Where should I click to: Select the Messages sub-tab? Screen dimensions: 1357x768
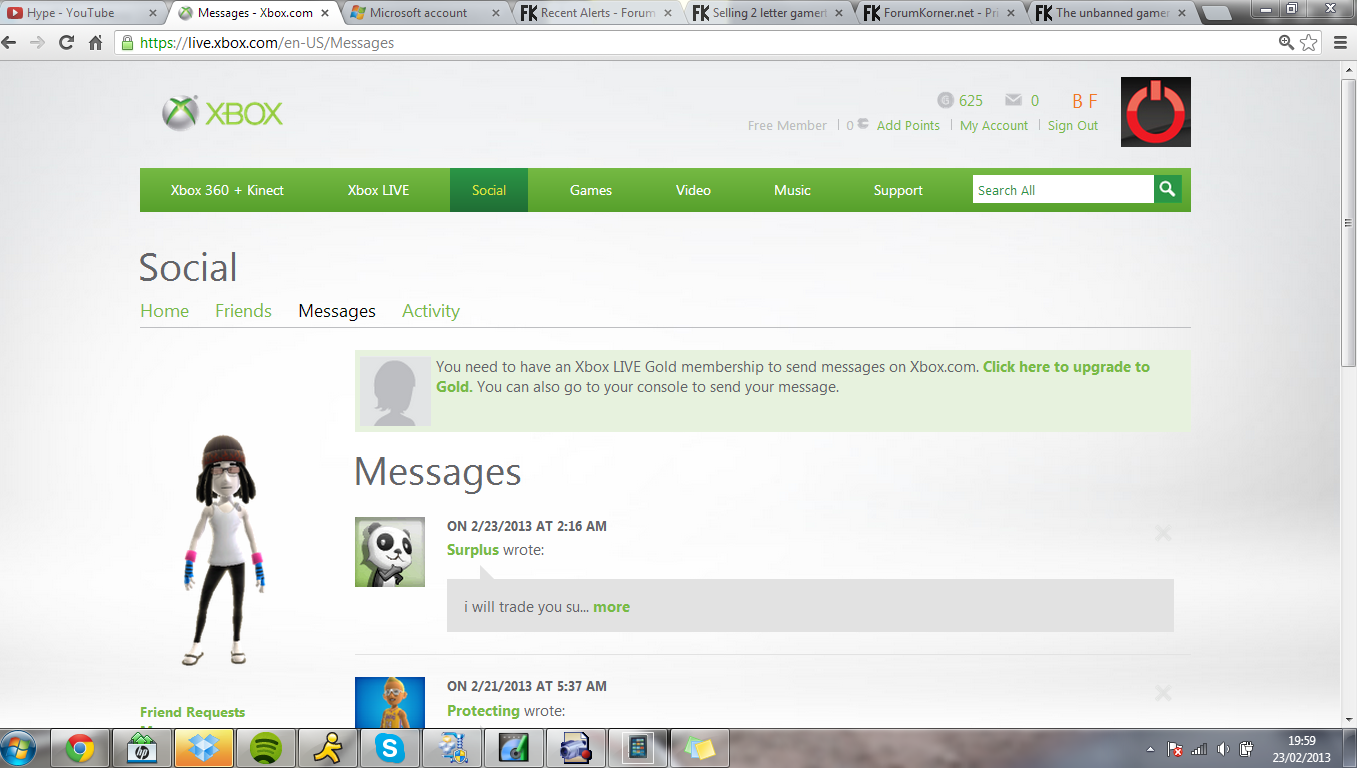tap(337, 311)
